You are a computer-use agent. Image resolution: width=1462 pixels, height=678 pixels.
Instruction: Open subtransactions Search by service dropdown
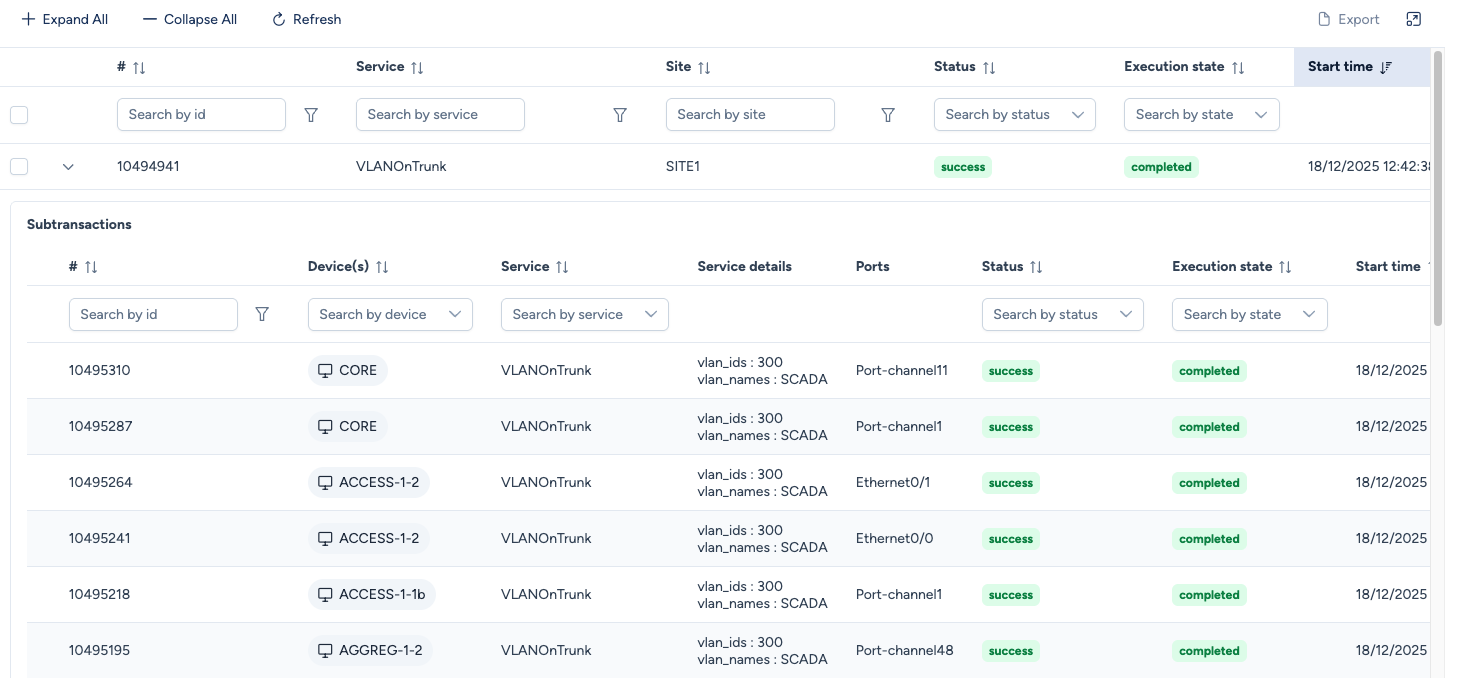(x=584, y=314)
